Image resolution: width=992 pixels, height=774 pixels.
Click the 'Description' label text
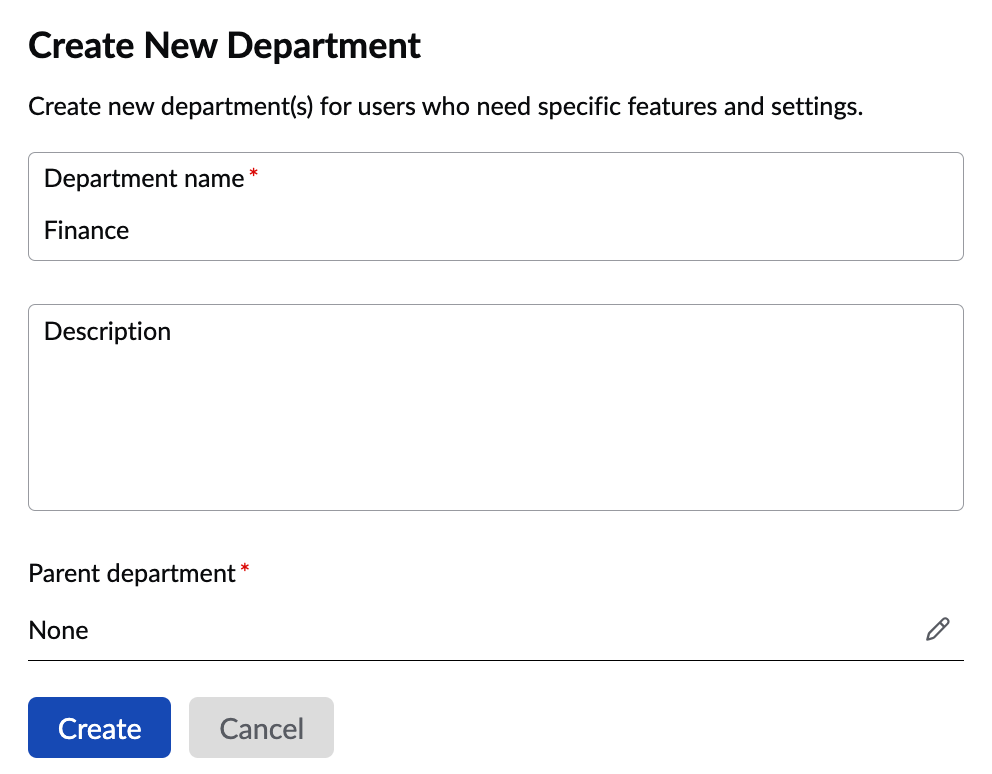point(108,332)
